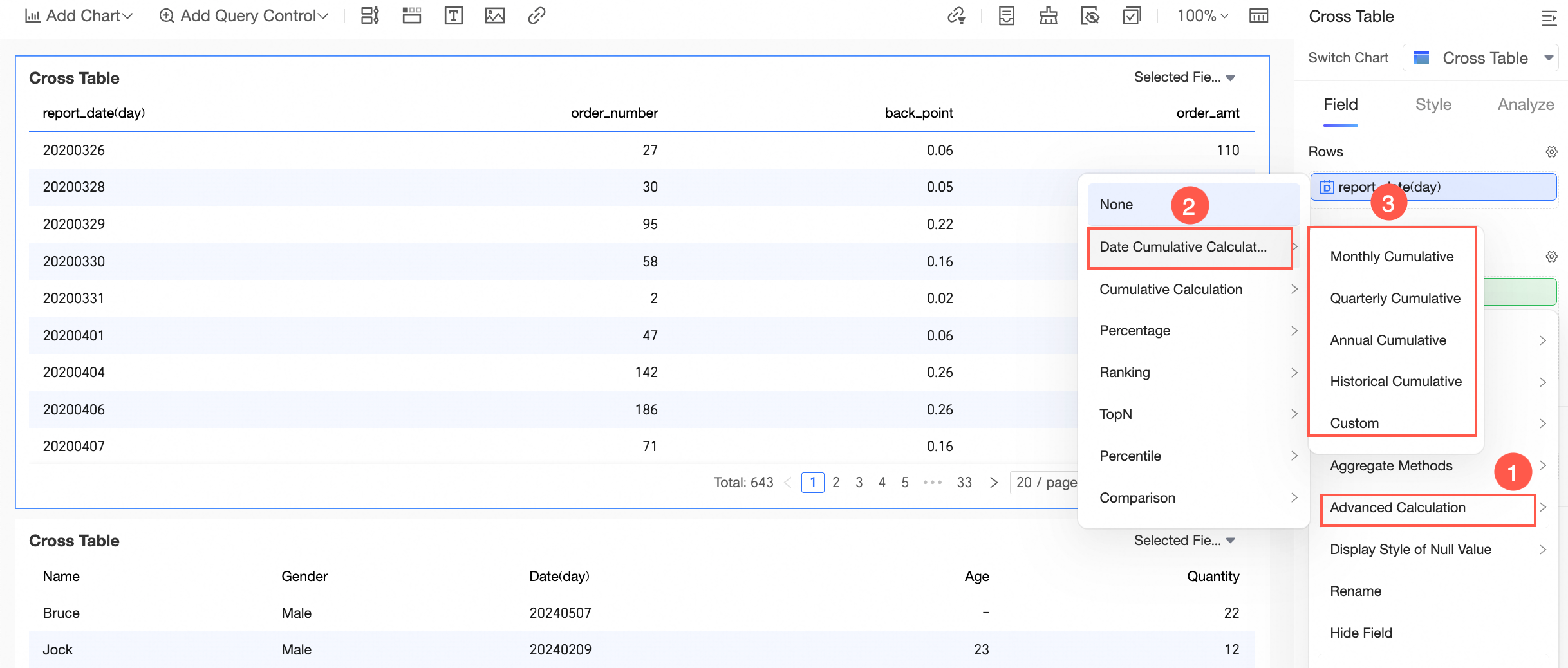Open the Add Query Control dropdown
Screen dimensions: 1568x668
[x=243, y=15]
